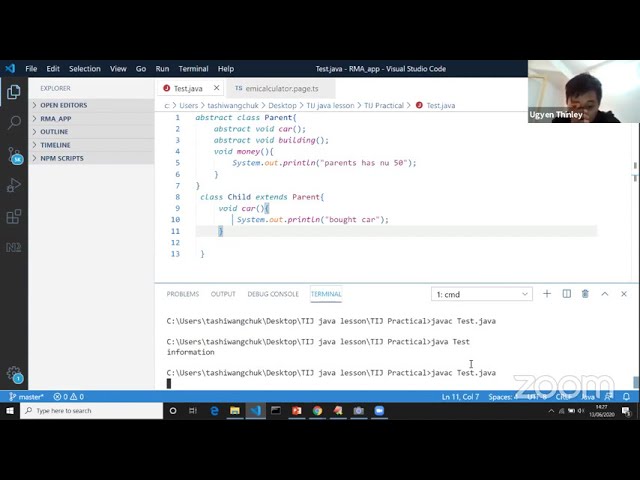Open Source Control view with 5K badge
The width and height of the screenshot is (640, 480).
click(x=15, y=155)
